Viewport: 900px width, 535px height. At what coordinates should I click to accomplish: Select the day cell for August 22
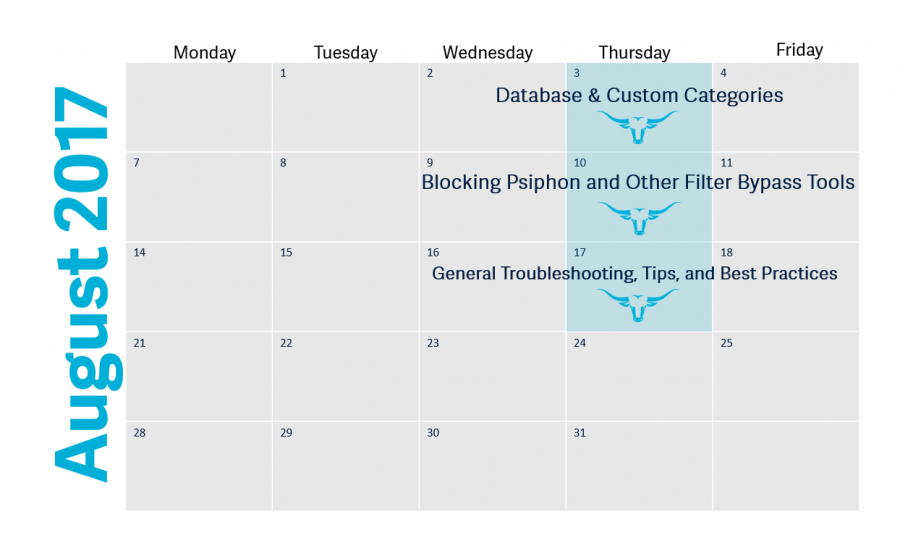point(346,377)
